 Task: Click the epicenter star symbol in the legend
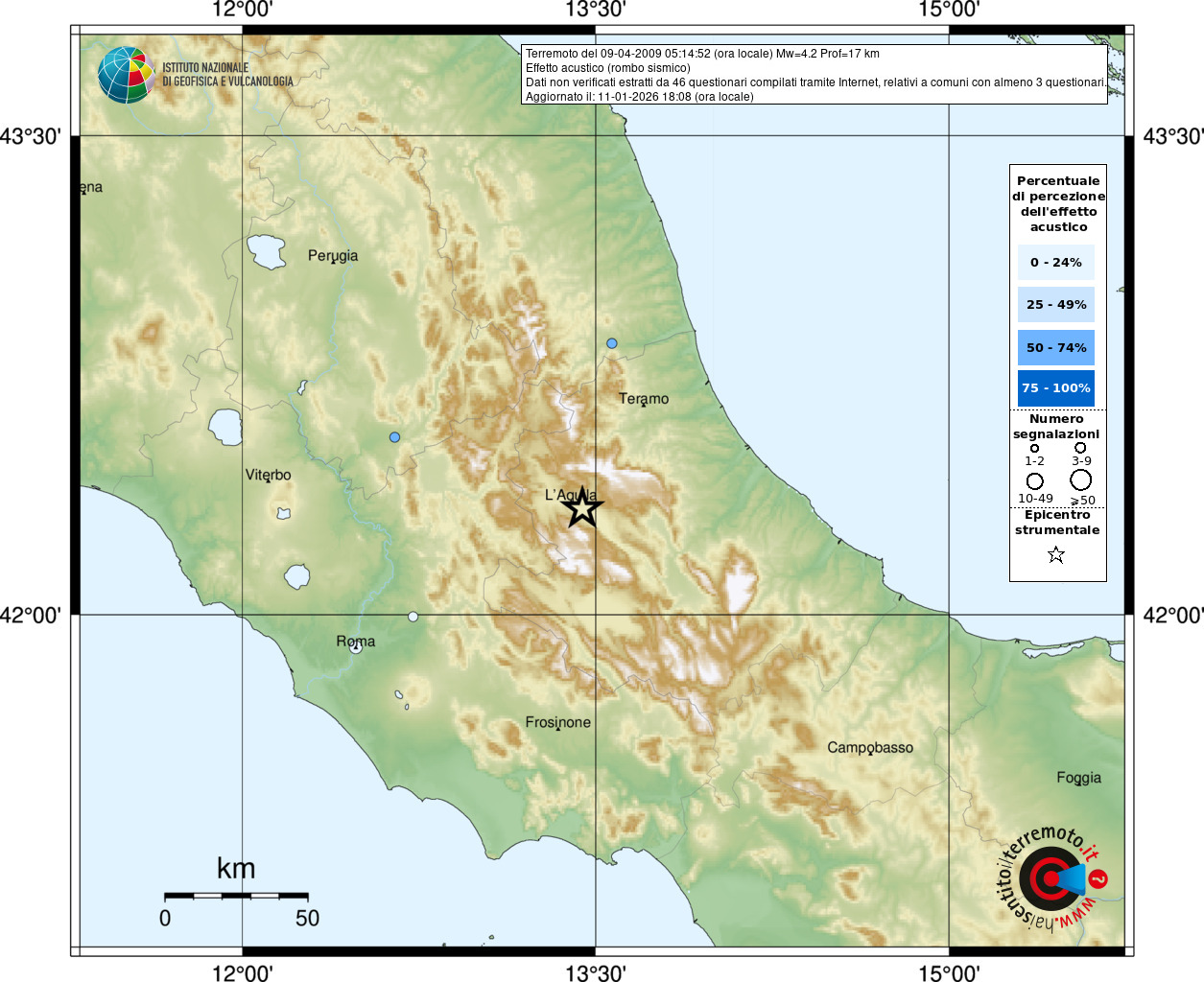pyautogui.click(x=1056, y=554)
